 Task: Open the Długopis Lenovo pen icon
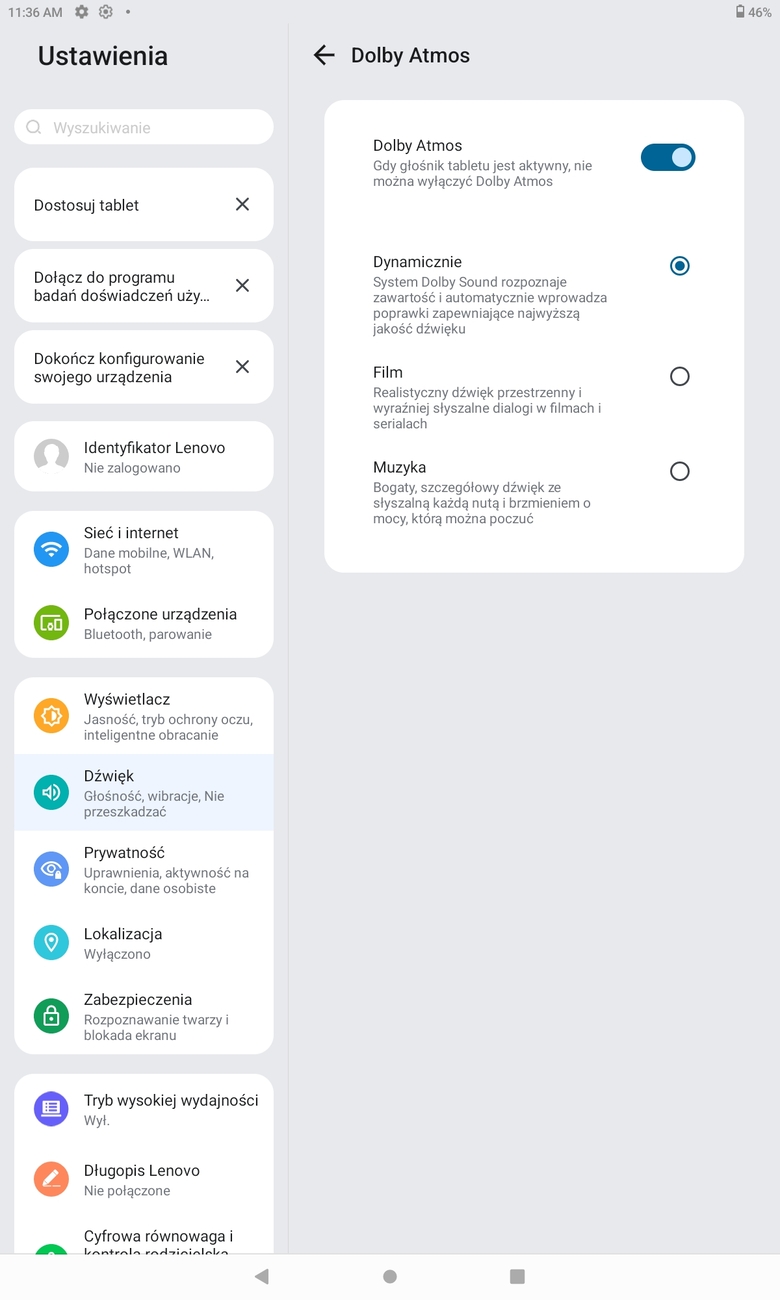point(51,1180)
